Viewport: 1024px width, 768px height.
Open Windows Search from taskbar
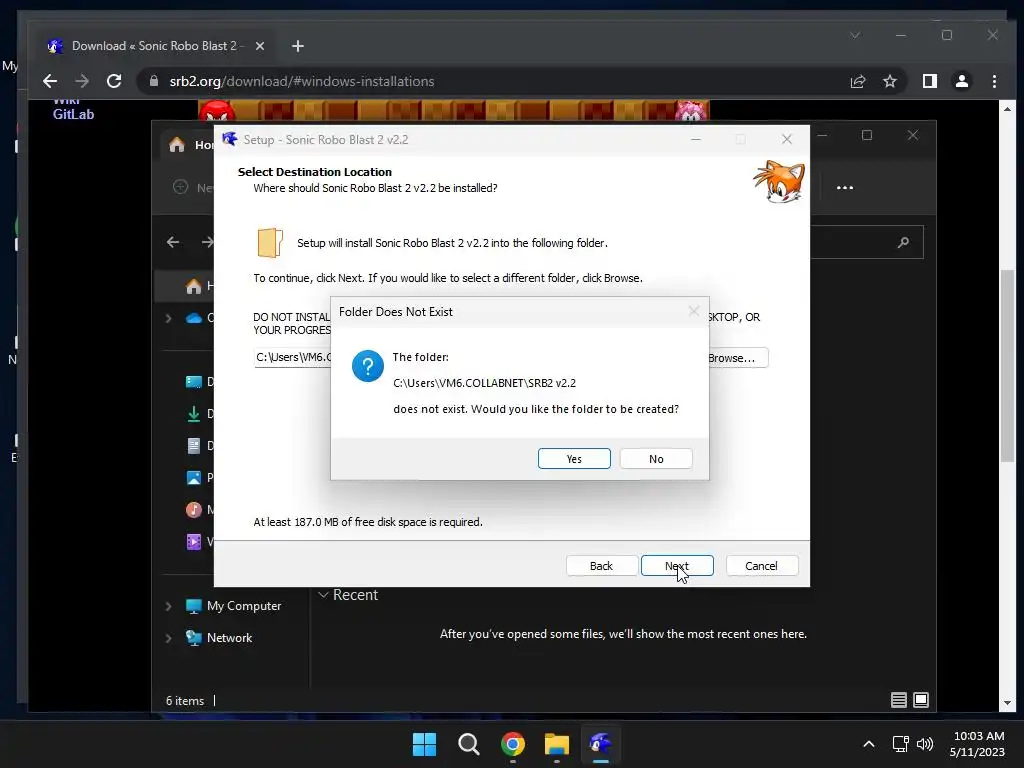point(468,744)
